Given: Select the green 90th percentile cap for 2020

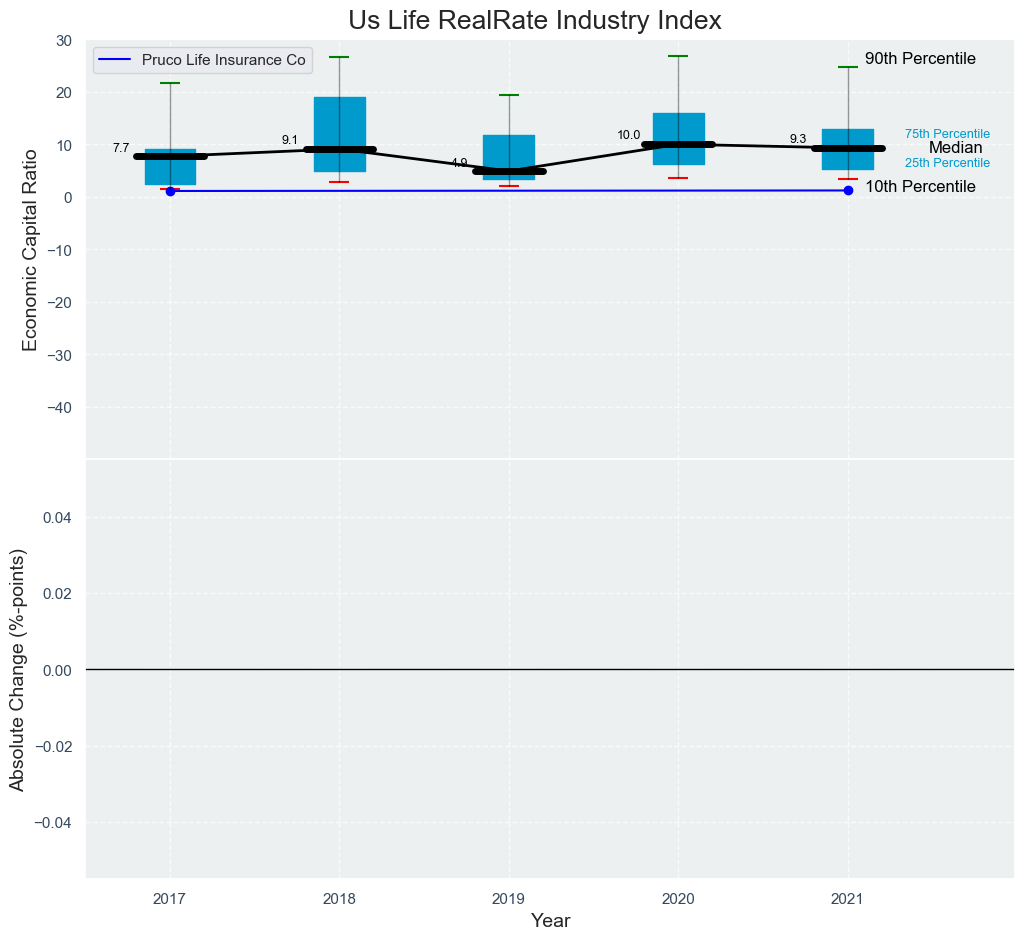Looking at the screenshot, I should tap(678, 56).
